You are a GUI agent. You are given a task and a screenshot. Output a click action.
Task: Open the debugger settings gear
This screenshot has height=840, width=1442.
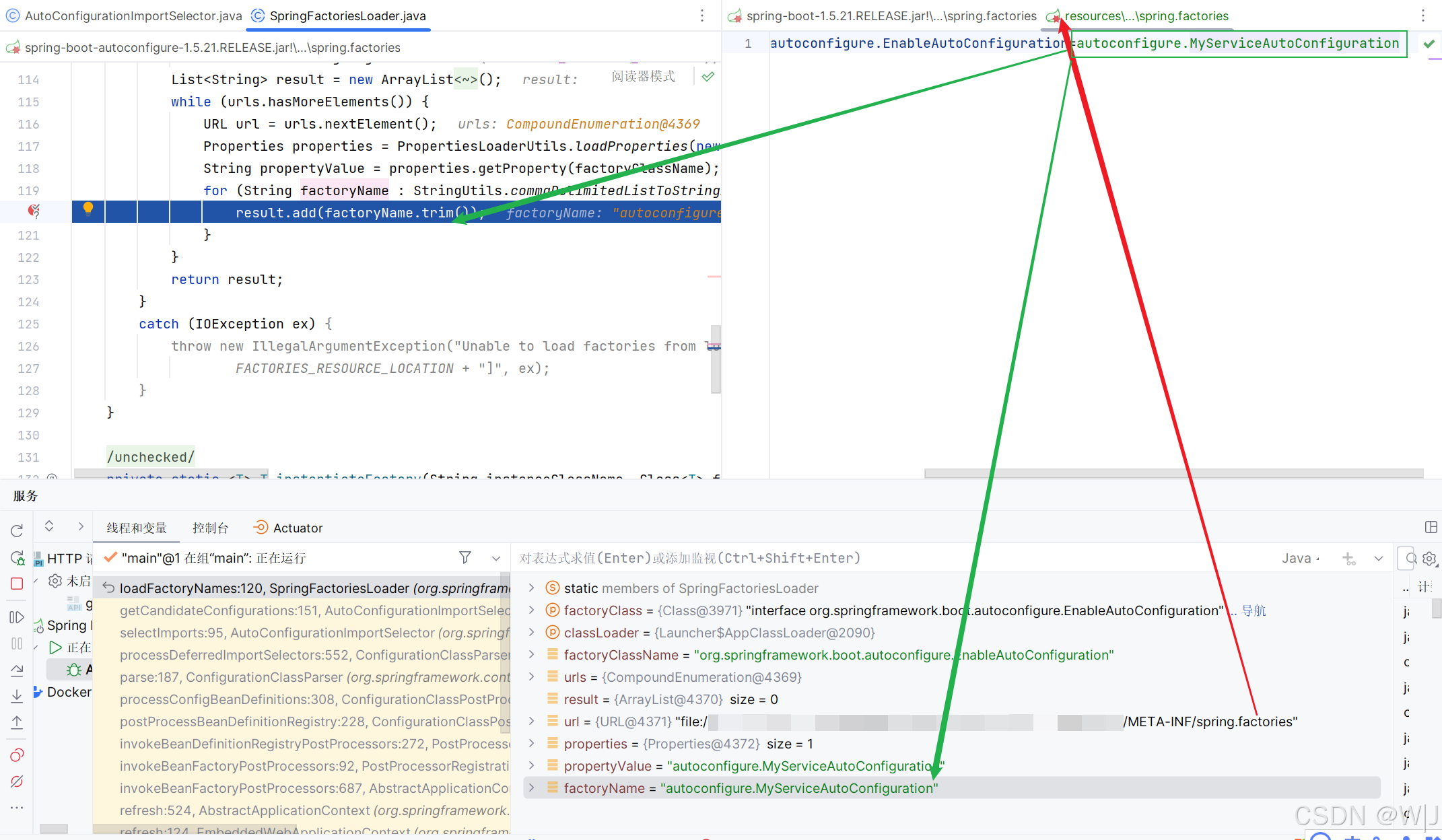tap(1429, 559)
